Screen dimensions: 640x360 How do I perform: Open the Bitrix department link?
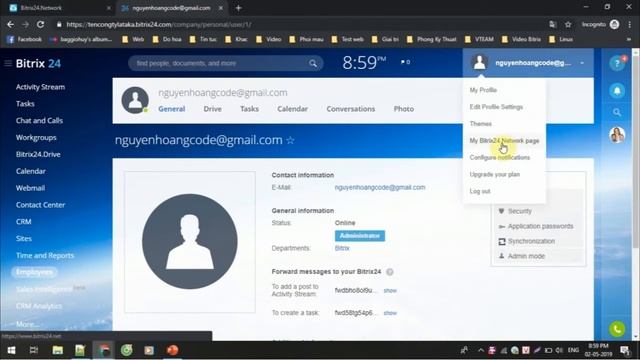(x=342, y=248)
